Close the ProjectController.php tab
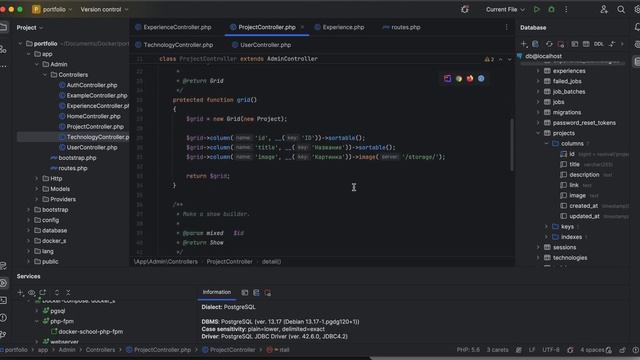Viewport: 640px width, 360px height. click(302, 27)
